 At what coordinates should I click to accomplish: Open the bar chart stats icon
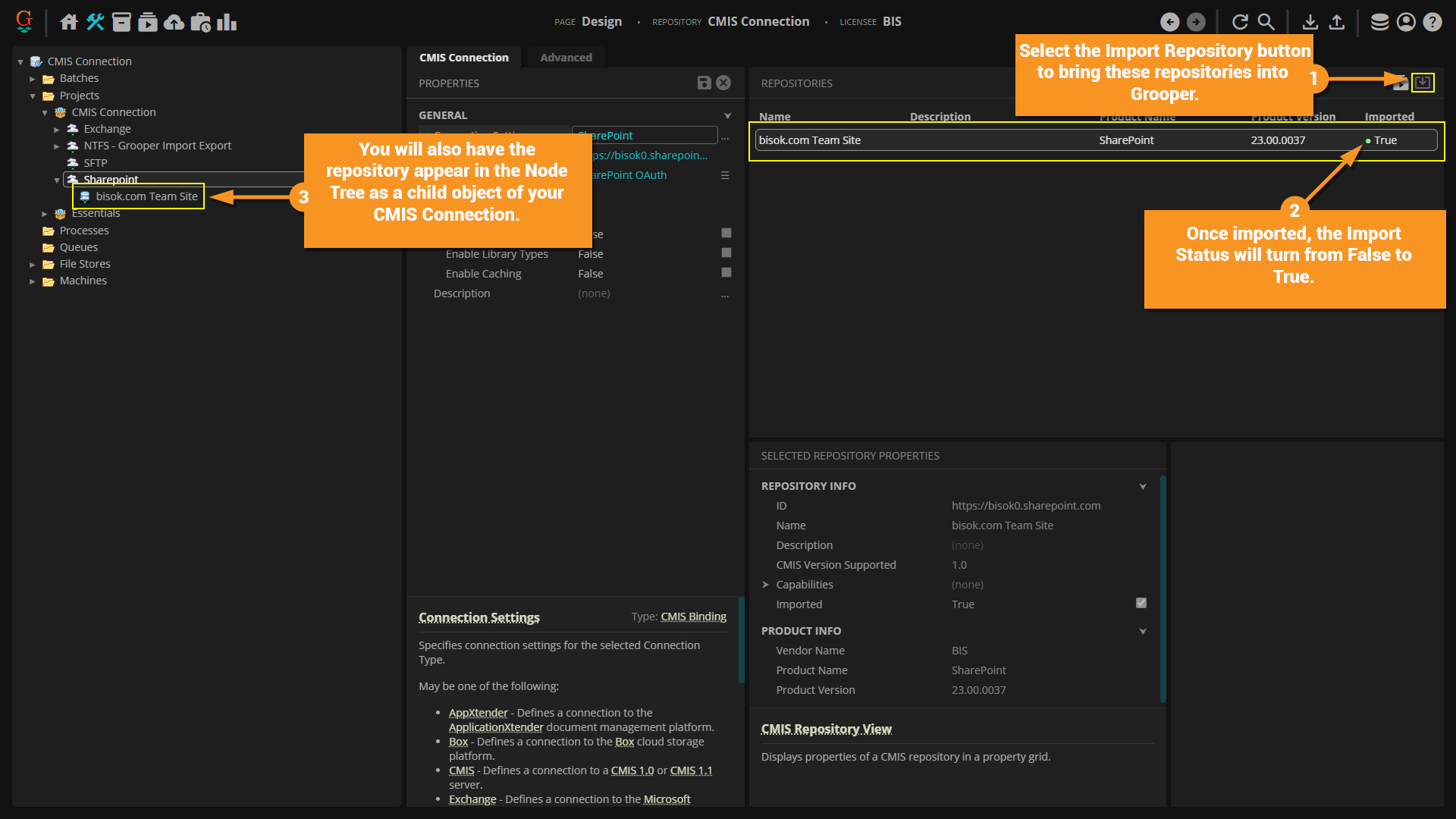tap(227, 22)
